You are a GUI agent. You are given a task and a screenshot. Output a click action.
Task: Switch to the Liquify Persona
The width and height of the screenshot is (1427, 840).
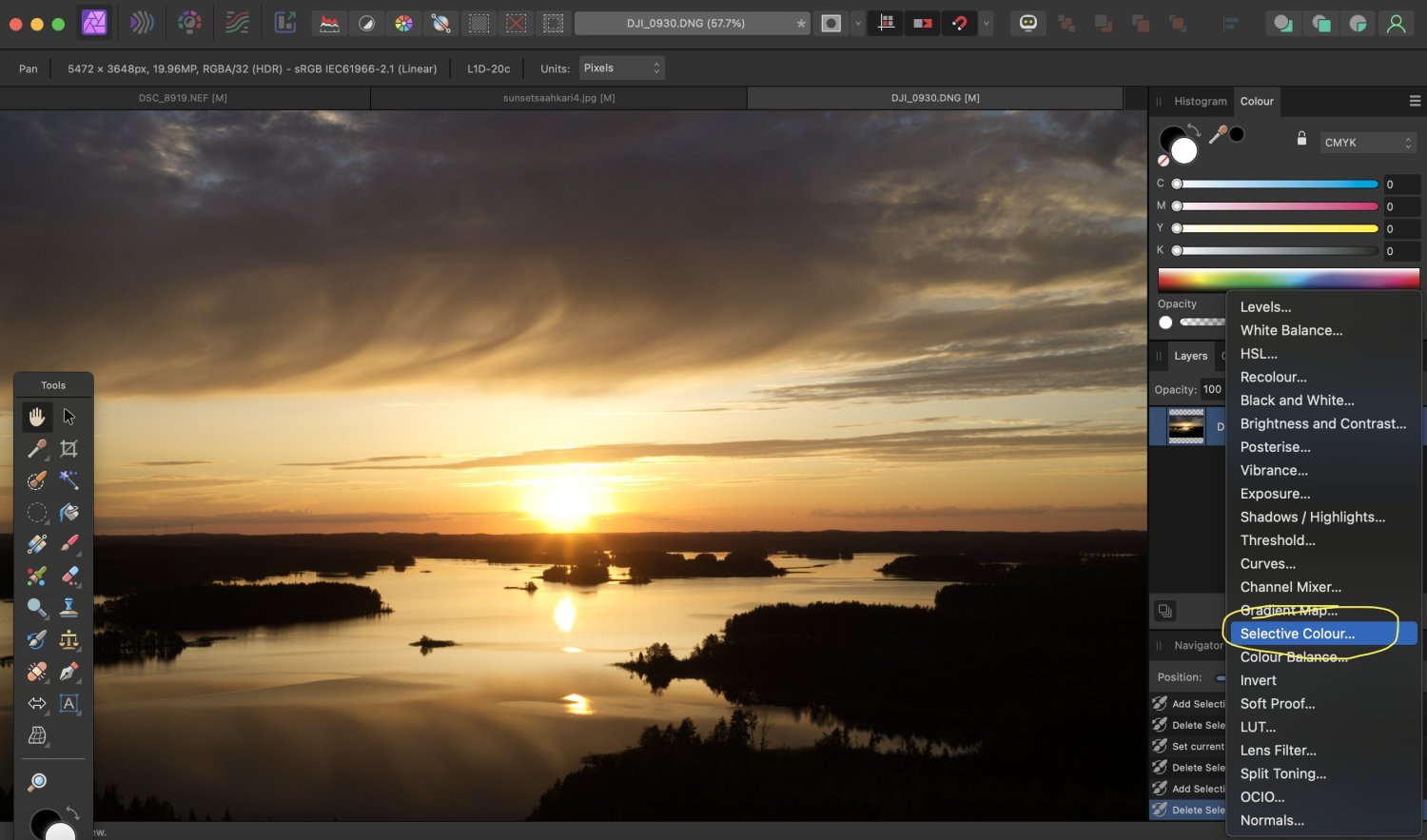coord(142,23)
